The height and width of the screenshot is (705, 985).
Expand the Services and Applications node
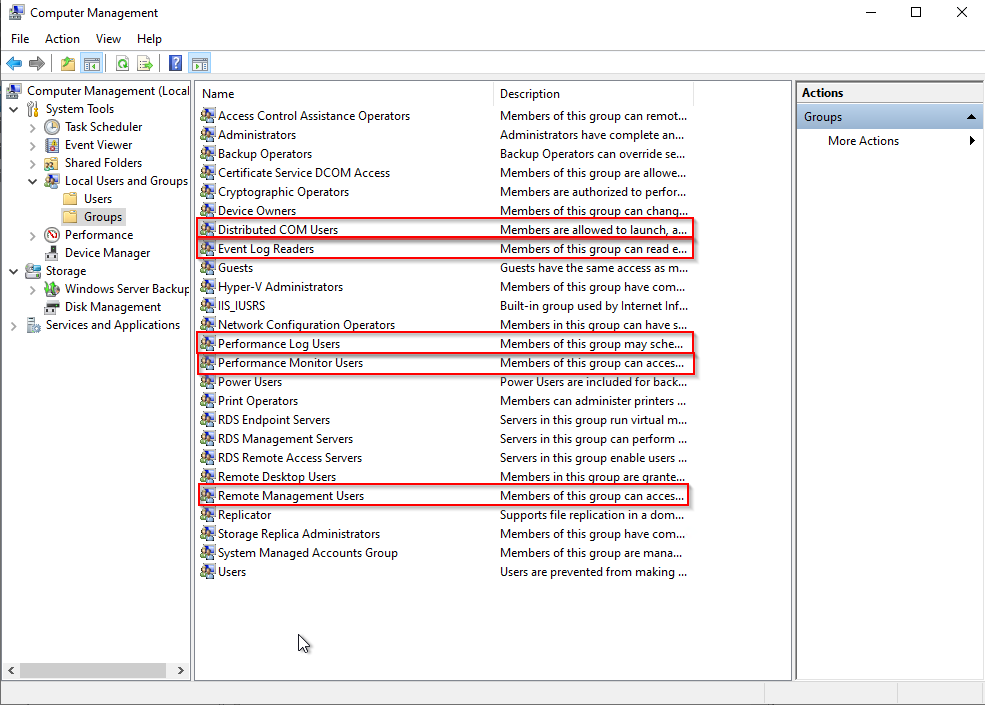pos(13,325)
